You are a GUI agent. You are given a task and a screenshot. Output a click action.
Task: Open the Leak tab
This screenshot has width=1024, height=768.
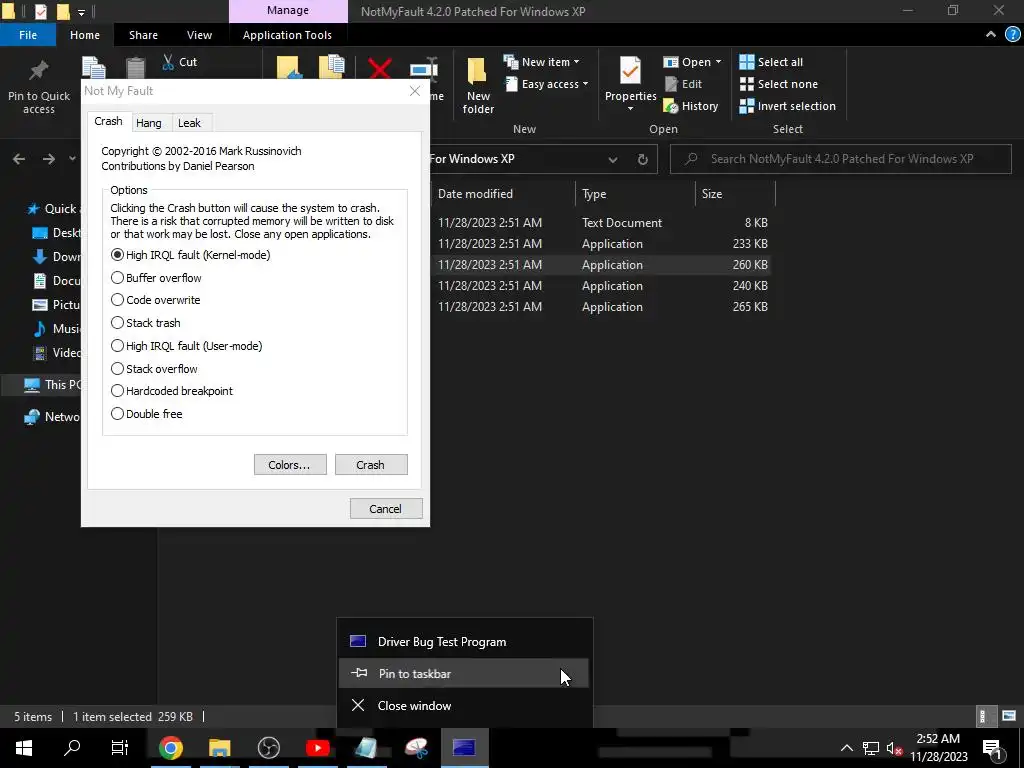click(189, 123)
